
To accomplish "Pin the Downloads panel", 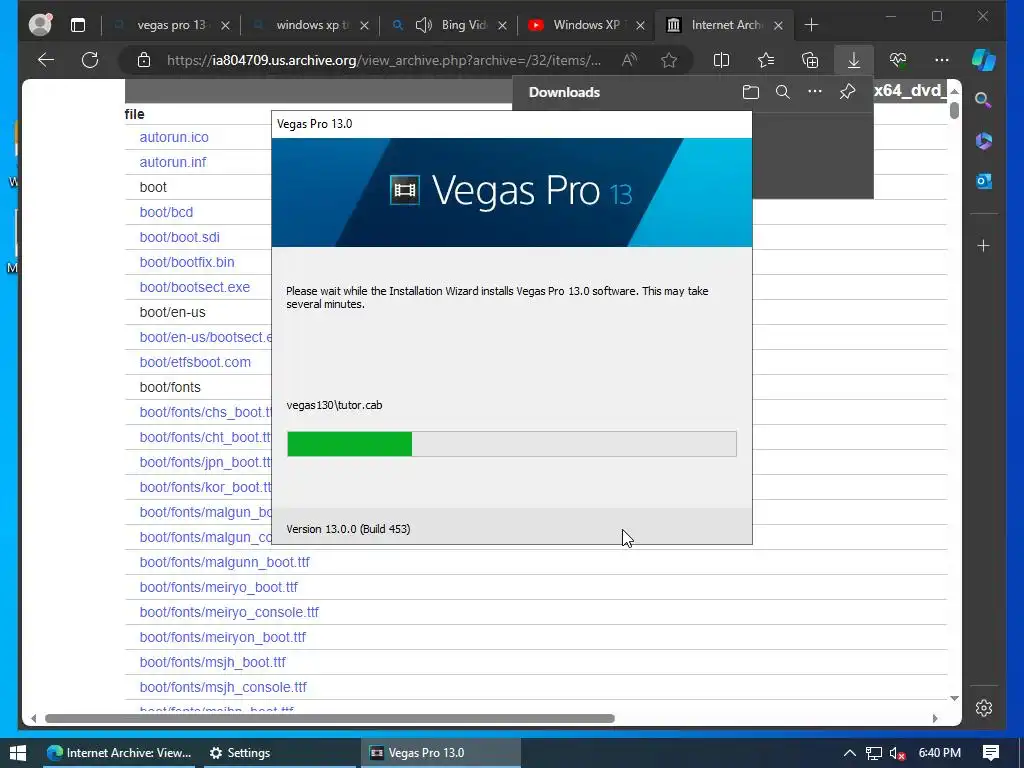I will (847, 91).
